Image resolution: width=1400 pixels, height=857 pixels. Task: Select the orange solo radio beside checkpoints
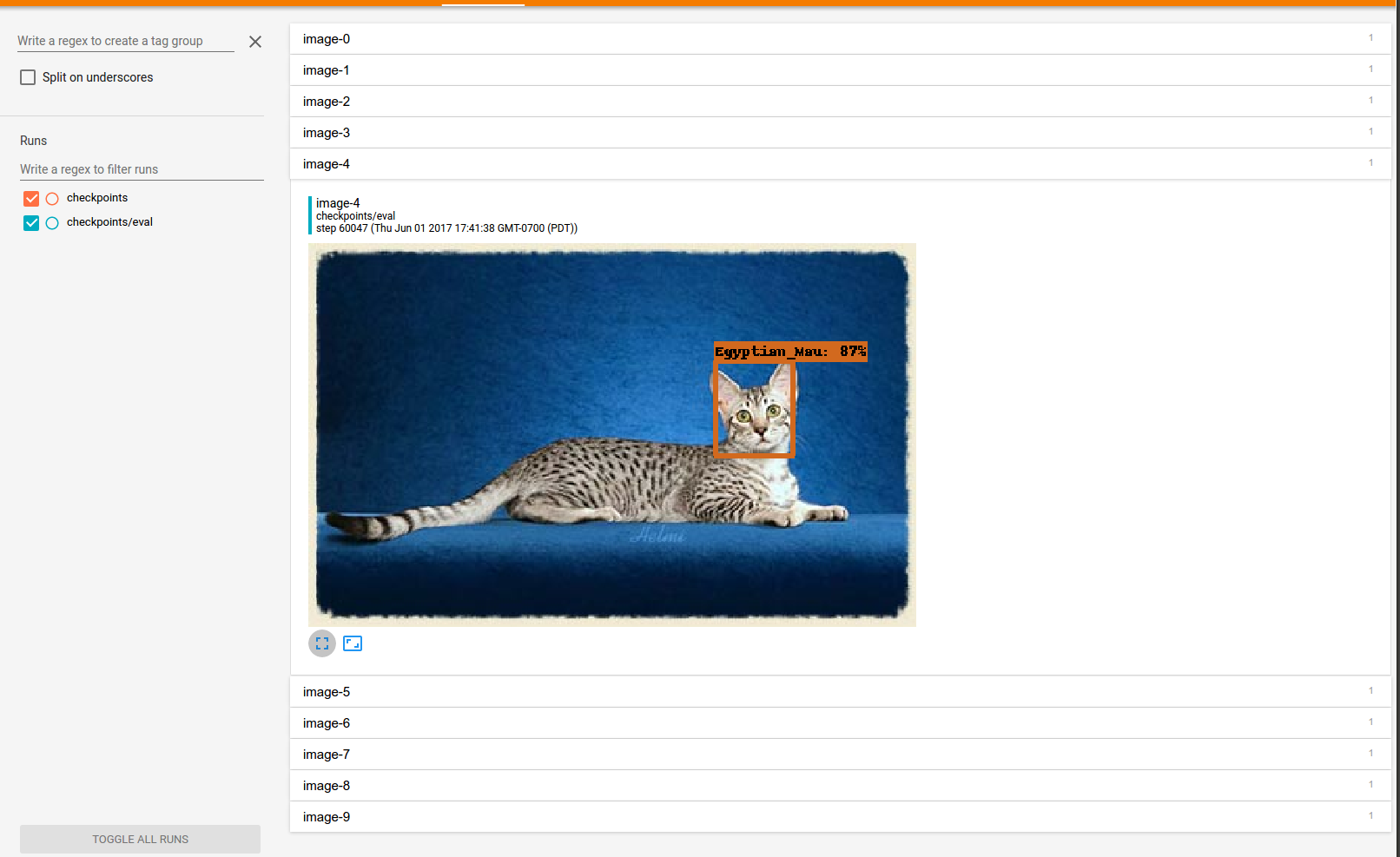52,198
